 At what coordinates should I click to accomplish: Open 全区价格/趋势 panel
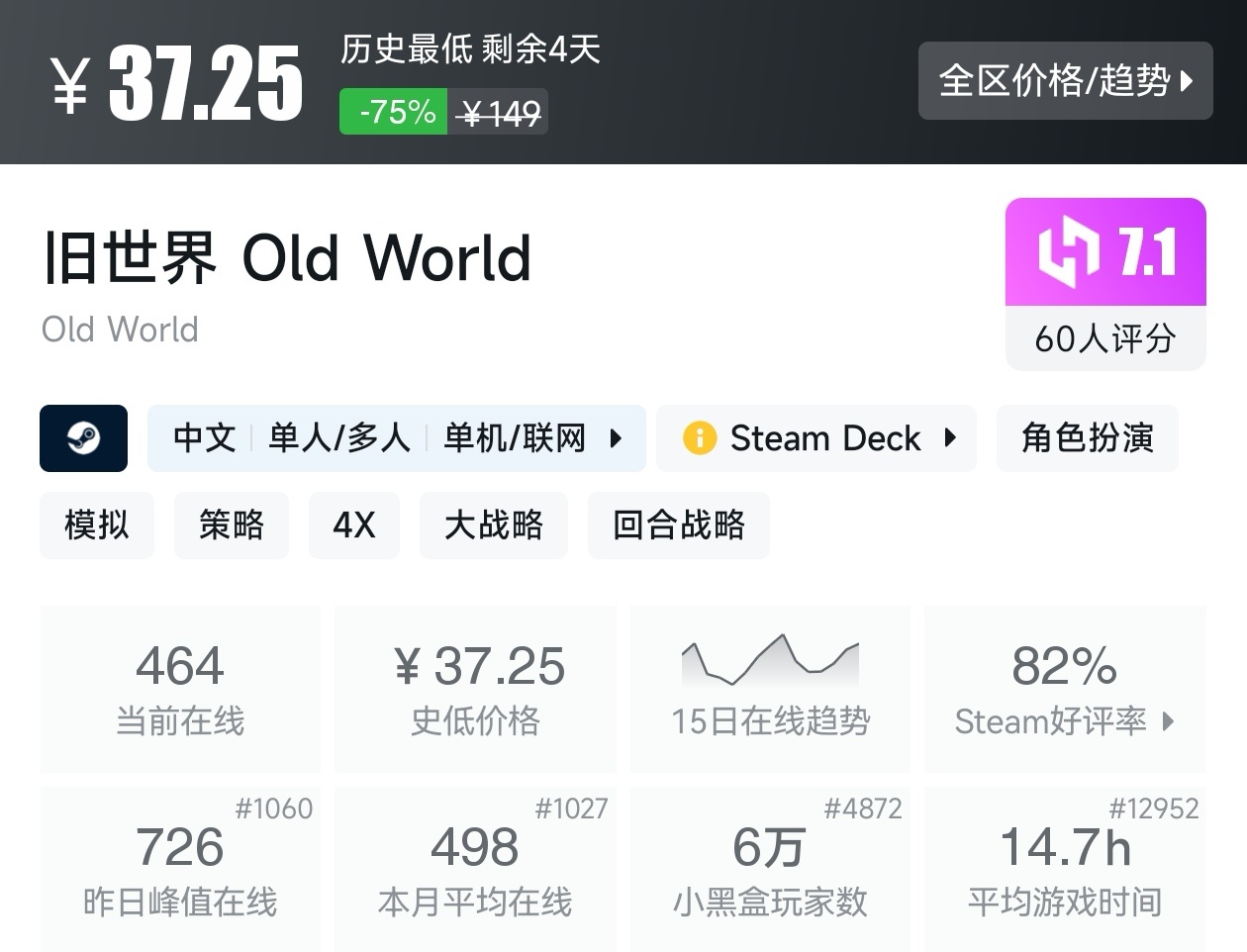coord(1065,81)
